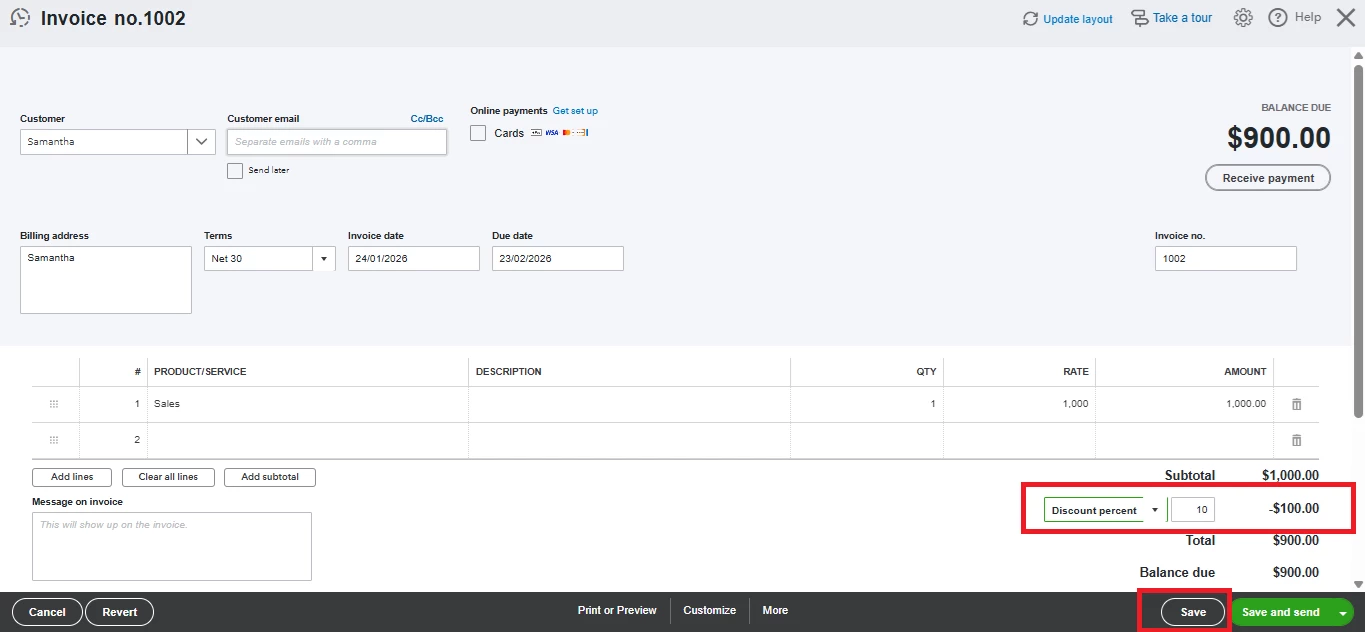The image size is (1365, 632).
Task: Click the Billing address text box
Action: pos(106,280)
